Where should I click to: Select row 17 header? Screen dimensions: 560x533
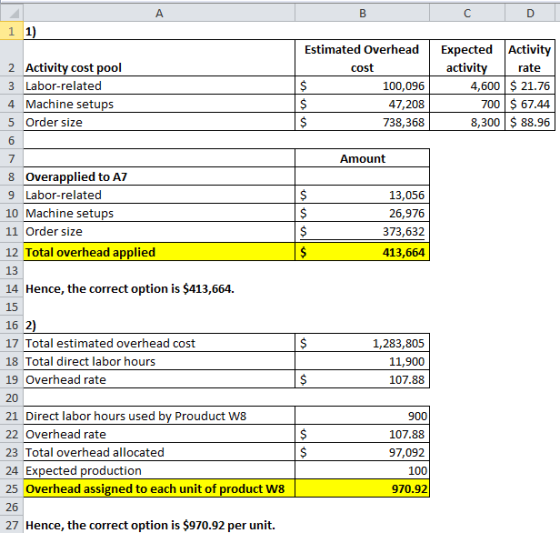tap(12, 343)
